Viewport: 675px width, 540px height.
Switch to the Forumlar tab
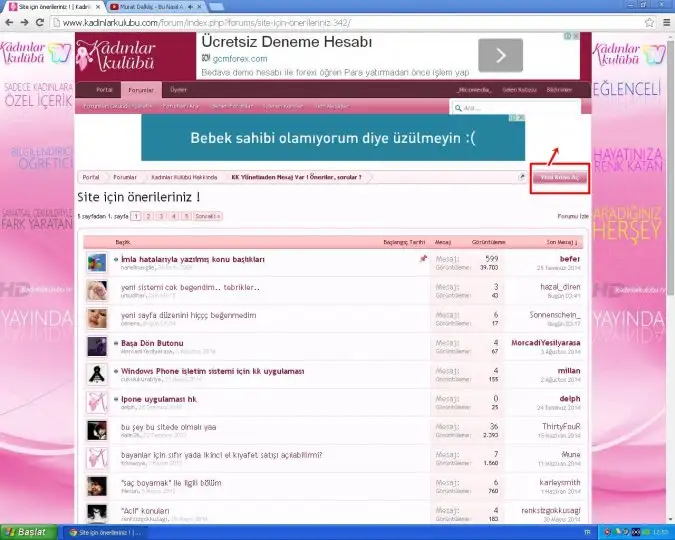pyautogui.click(x=141, y=90)
